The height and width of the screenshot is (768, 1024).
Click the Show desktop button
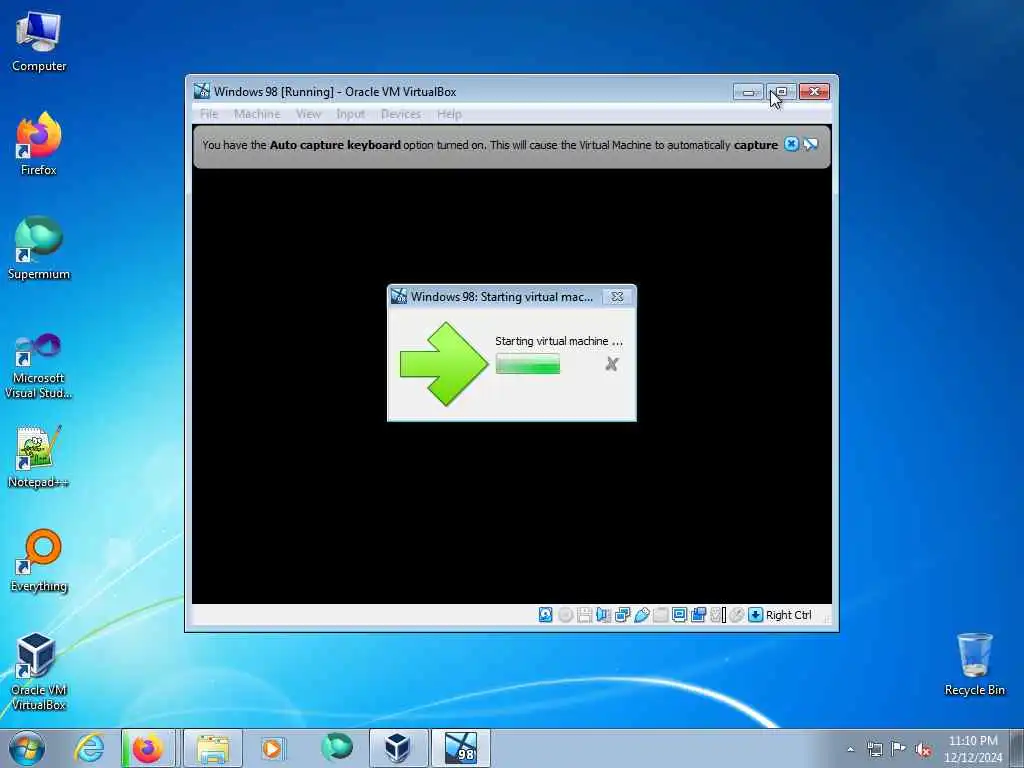pyautogui.click(x=1017, y=748)
